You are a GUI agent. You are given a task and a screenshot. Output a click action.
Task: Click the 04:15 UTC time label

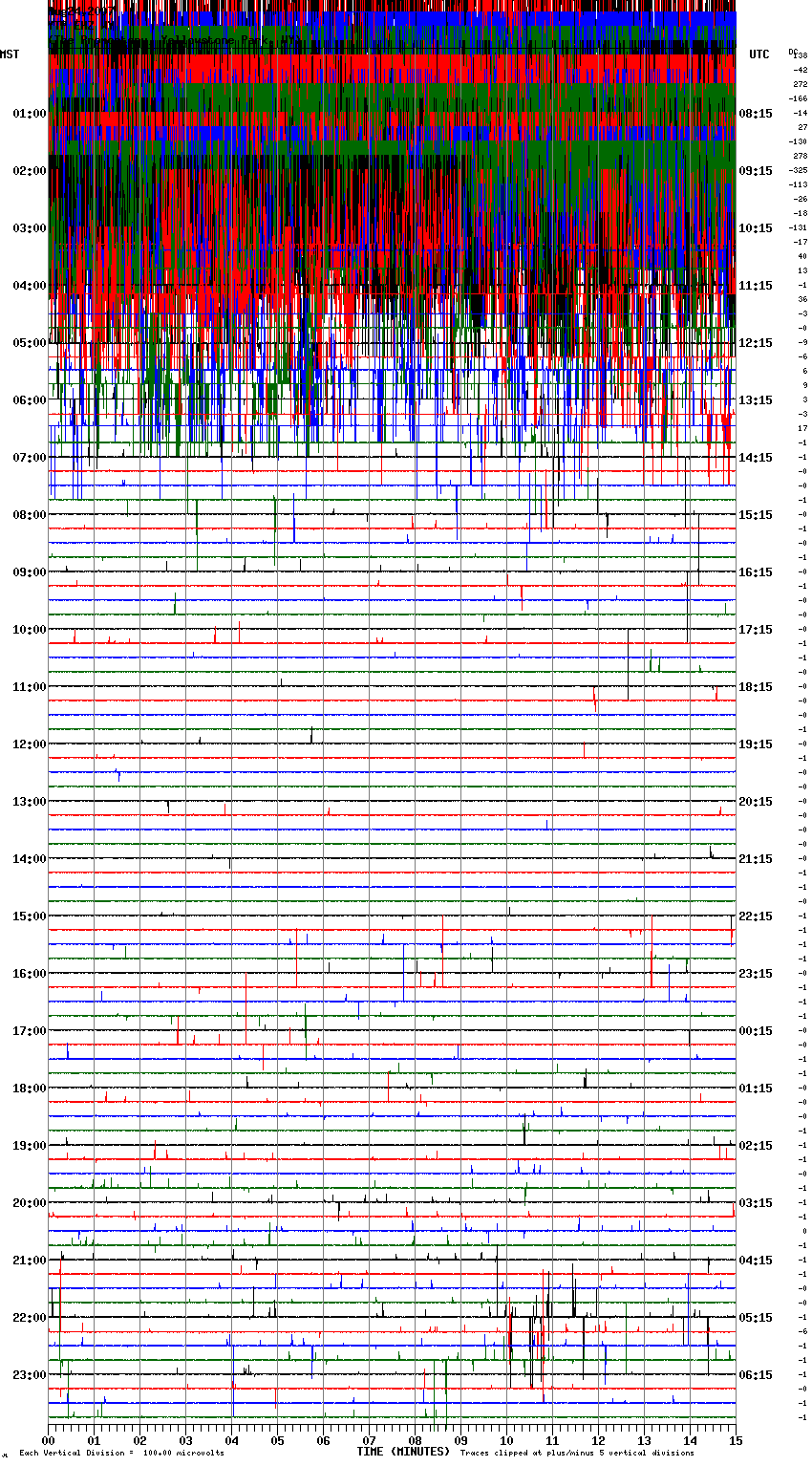click(x=756, y=1261)
